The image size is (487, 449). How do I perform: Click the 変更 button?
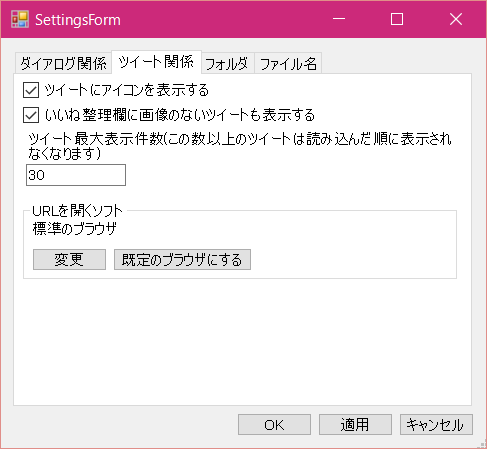pyautogui.click(x=69, y=259)
